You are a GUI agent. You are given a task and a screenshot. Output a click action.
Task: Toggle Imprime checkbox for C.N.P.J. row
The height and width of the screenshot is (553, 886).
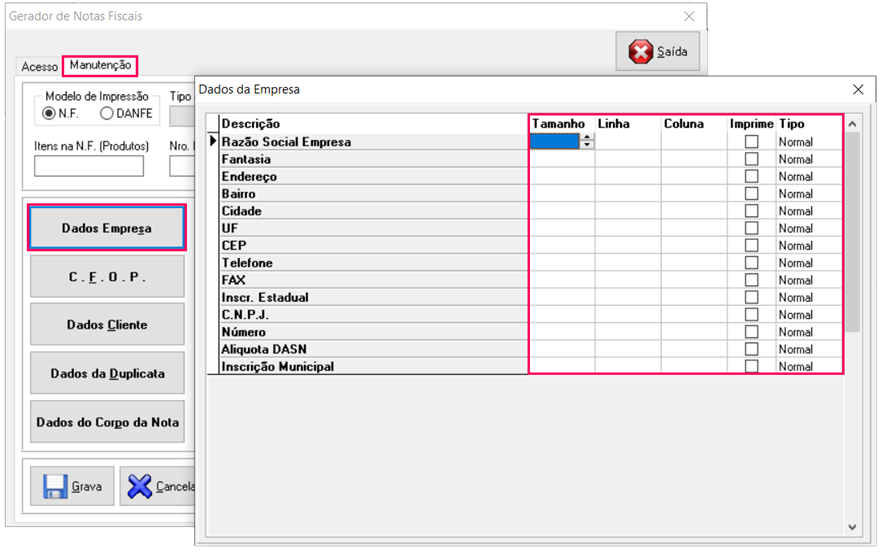pyautogui.click(x=751, y=315)
